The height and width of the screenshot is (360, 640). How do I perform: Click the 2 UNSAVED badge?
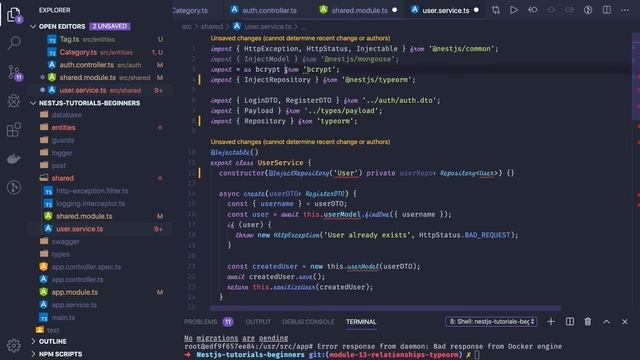109,26
